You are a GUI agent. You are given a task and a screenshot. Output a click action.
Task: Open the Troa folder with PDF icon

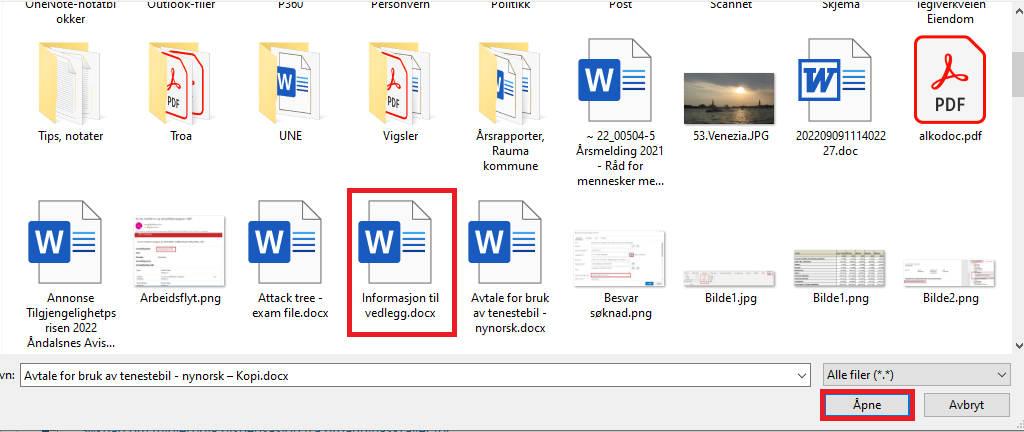181,82
